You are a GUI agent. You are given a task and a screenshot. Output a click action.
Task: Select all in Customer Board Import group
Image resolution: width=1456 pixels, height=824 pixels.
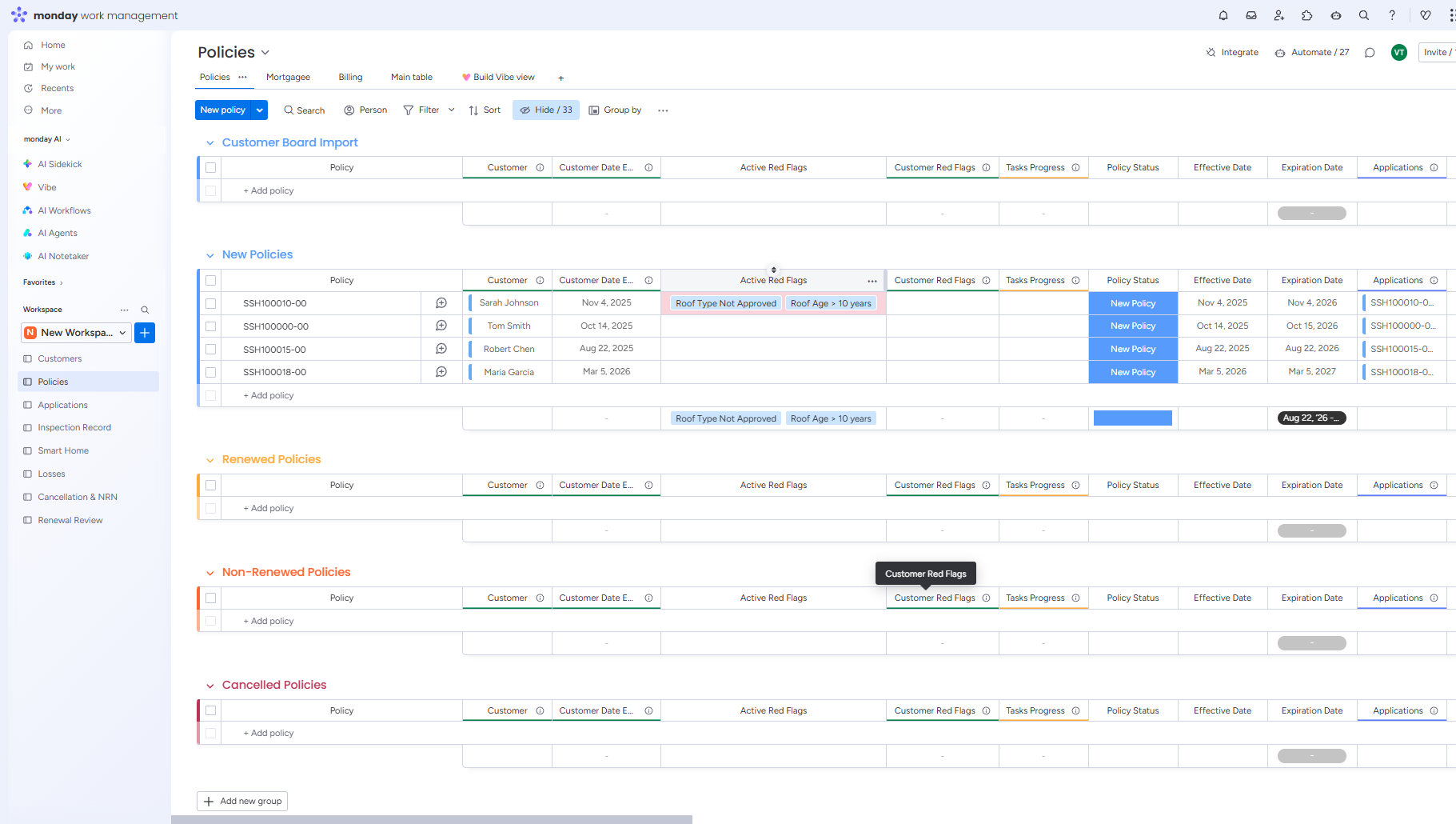coord(210,168)
